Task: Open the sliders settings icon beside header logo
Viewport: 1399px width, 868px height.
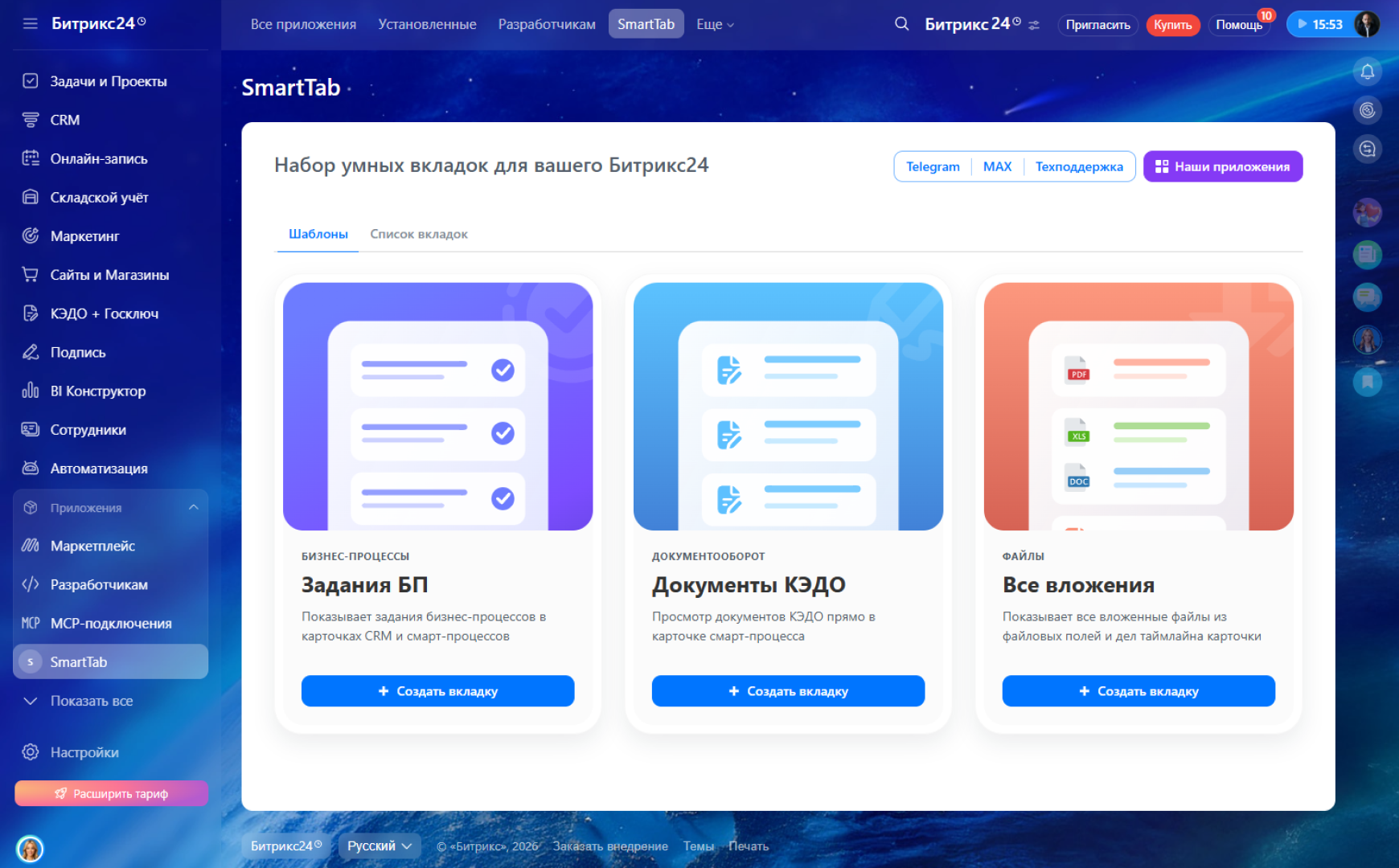Action: coord(1034,25)
